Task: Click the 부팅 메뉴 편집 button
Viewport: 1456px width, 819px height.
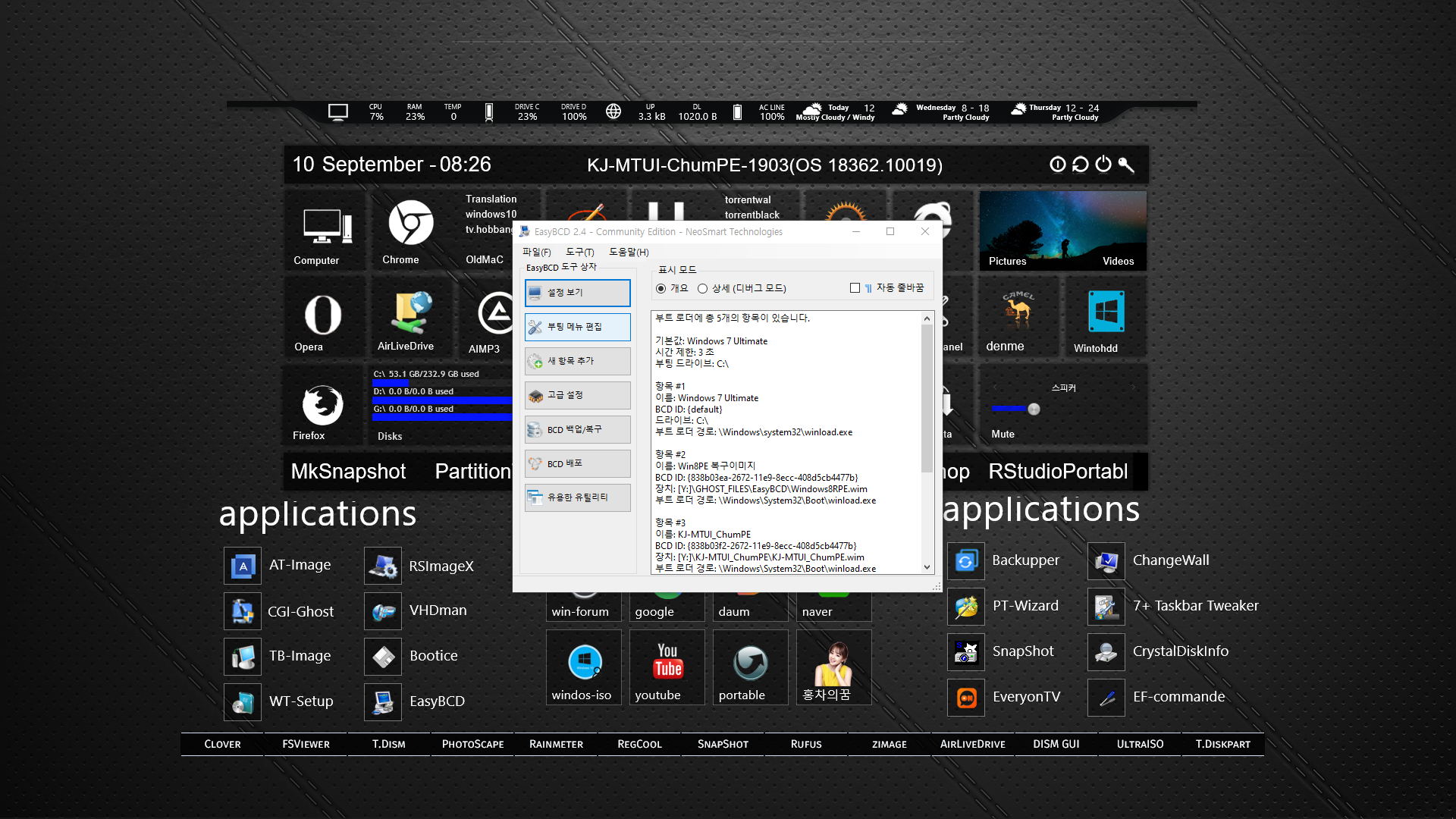Action: coord(577,327)
